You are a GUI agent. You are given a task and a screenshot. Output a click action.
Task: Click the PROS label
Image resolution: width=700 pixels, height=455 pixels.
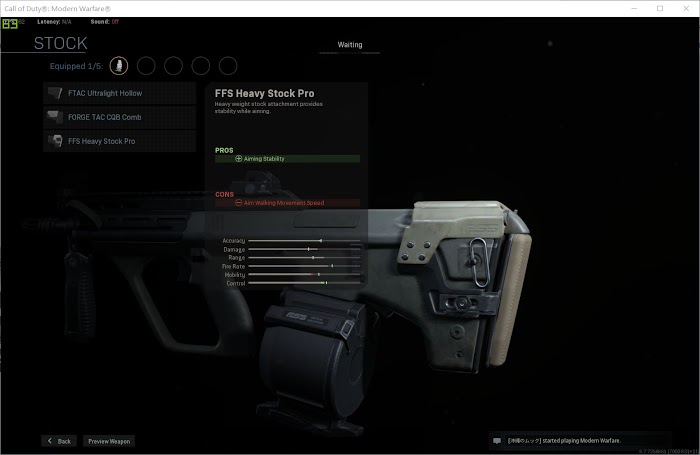click(224, 150)
